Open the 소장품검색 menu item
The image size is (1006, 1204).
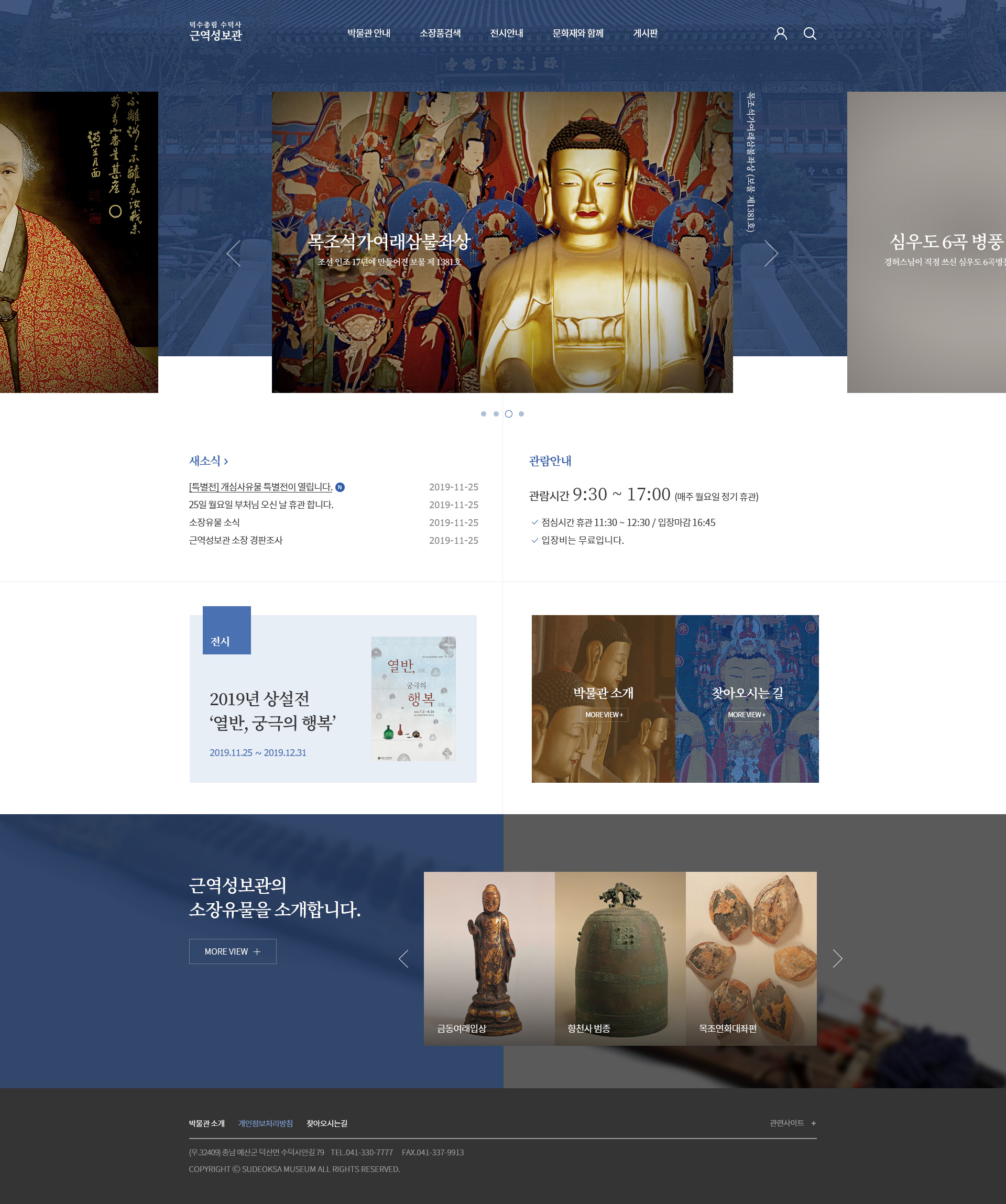[x=440, y=33]
